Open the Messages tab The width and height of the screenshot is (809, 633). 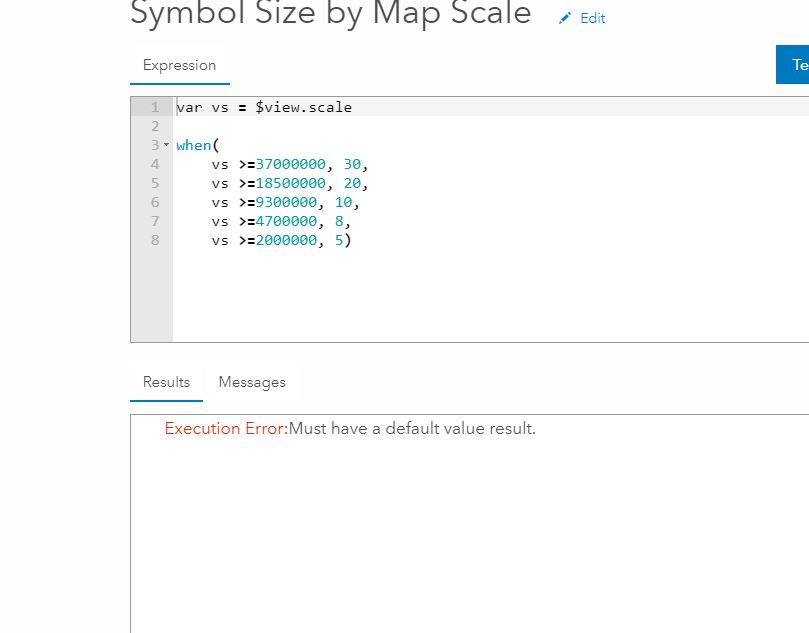tap(252, 382)
